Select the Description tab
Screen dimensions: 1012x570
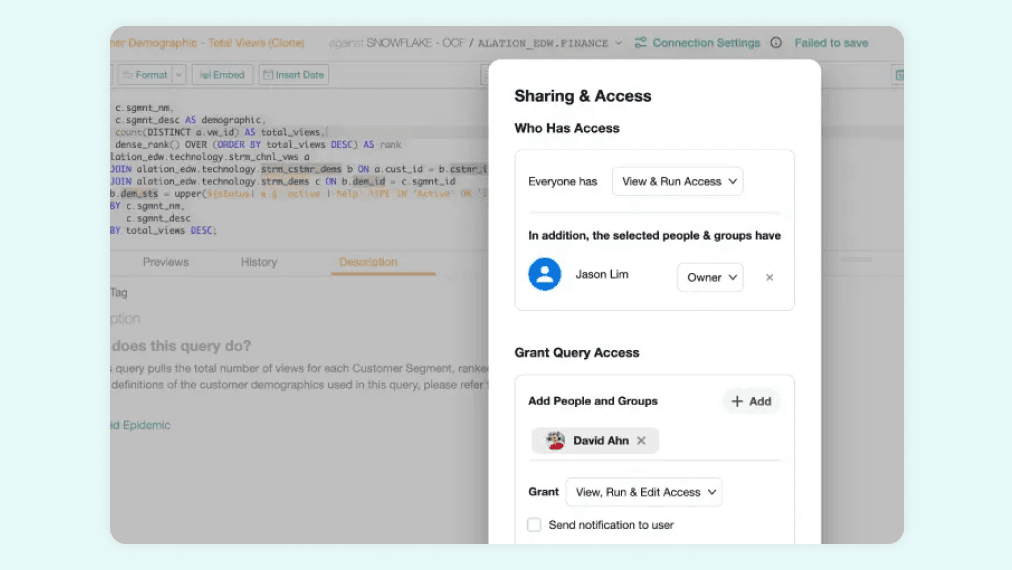(x=369, y=262)
